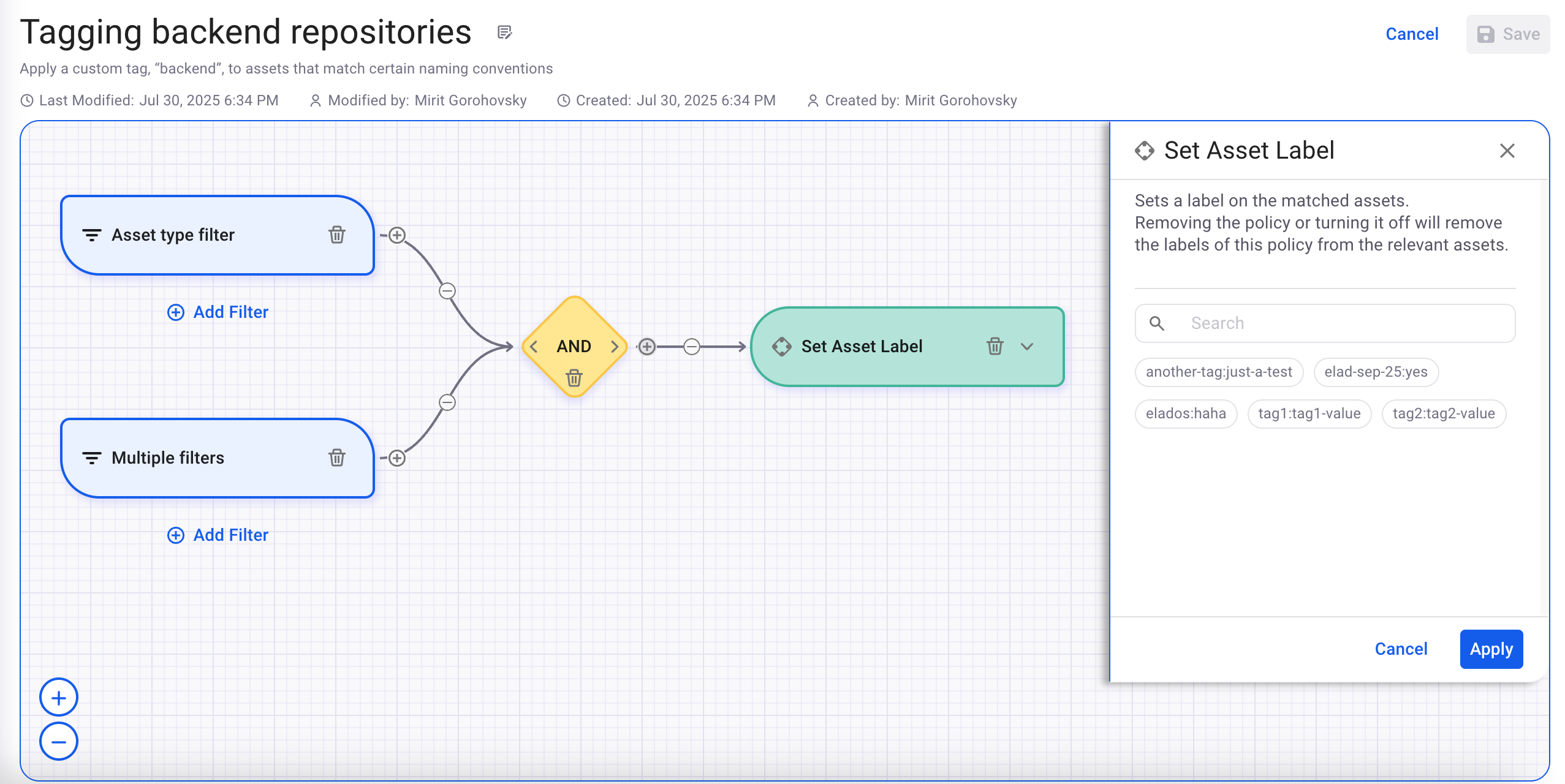Click plus connector after Multiple filters
Screen dimensions: 1565x784
pos(397,458)
